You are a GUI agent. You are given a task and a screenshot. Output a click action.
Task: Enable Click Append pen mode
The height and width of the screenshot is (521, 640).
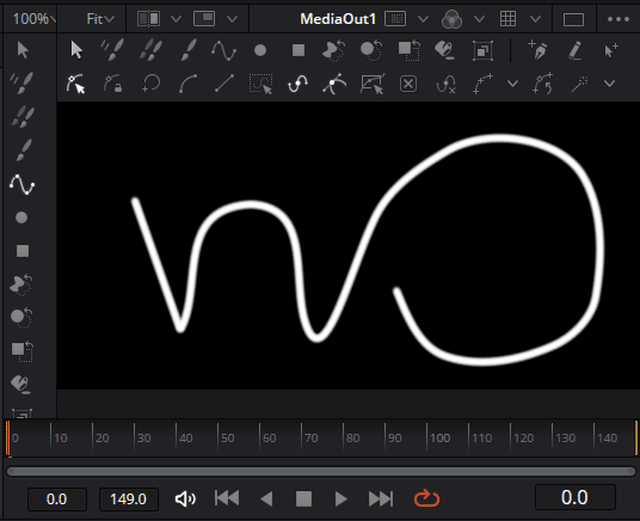click(538, 50)
